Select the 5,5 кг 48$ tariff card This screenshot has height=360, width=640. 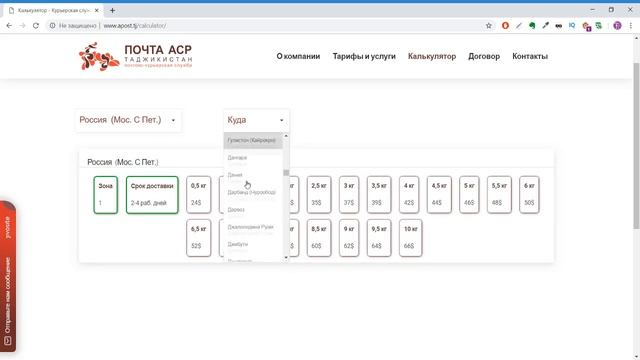click(x=499, y=195)
